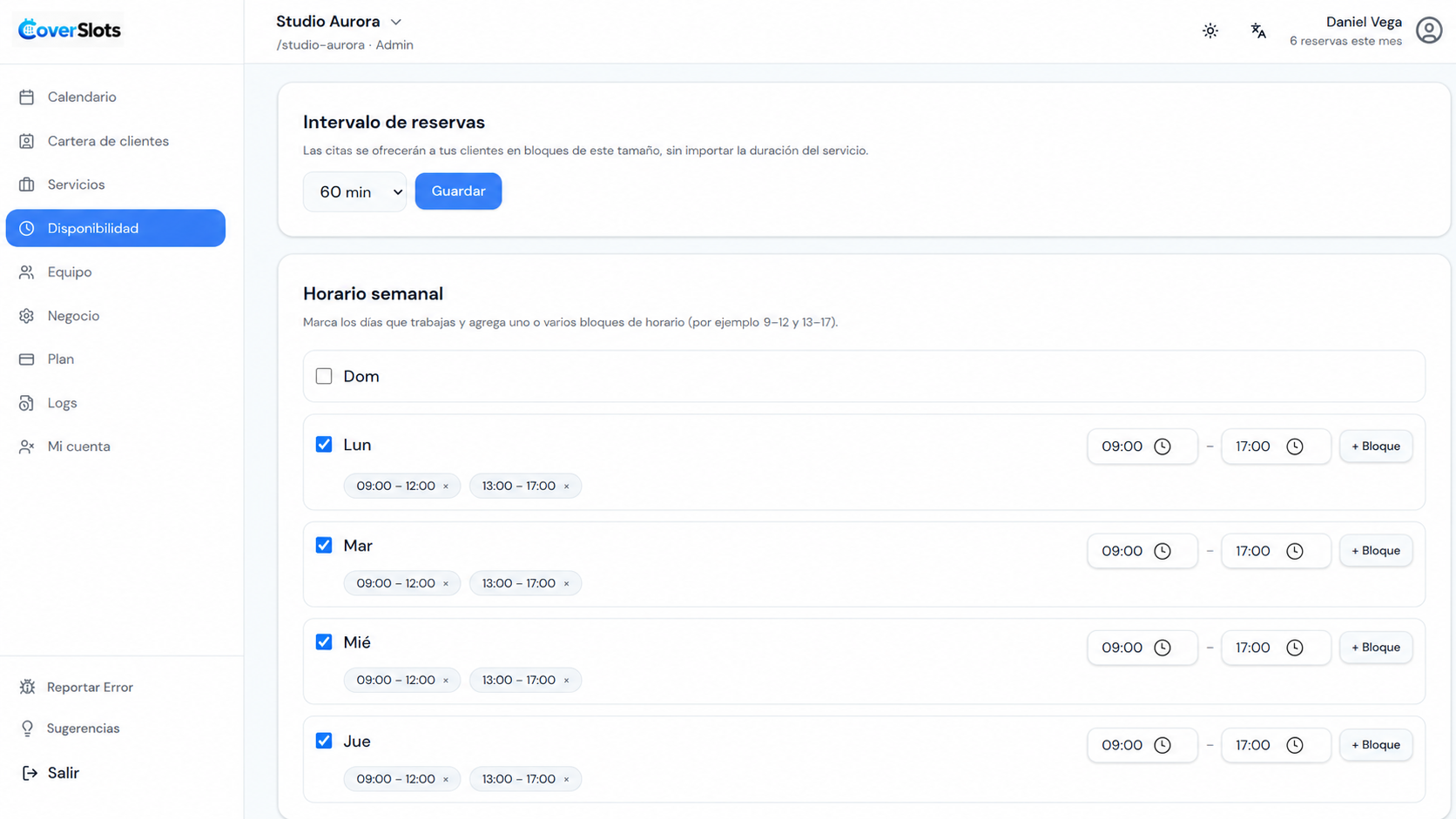Image resolution: width=1456 pixels, height=819 pixels.
Task: Remove Jue 09:00 – 12:00 block
Action: (446, 780)
